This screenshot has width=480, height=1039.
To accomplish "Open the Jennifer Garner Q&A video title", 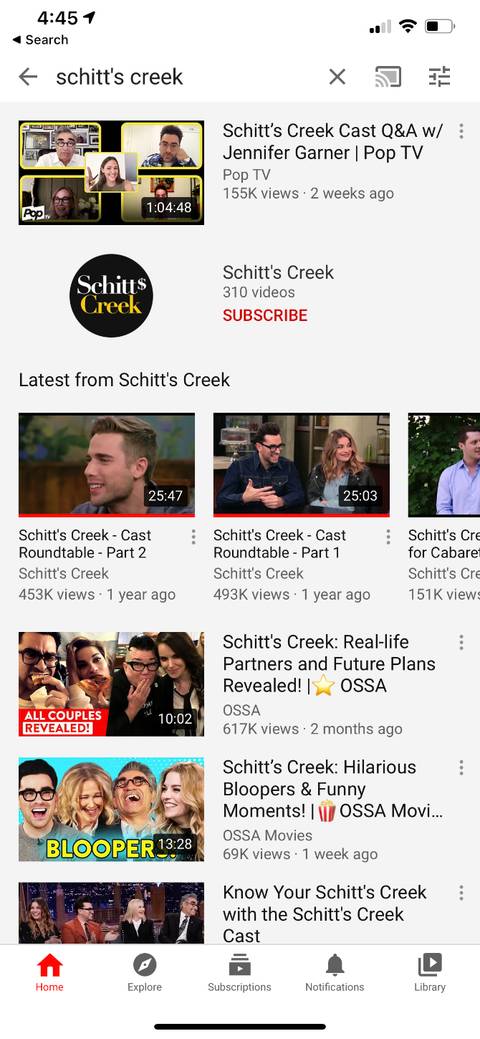I will 333,142.
